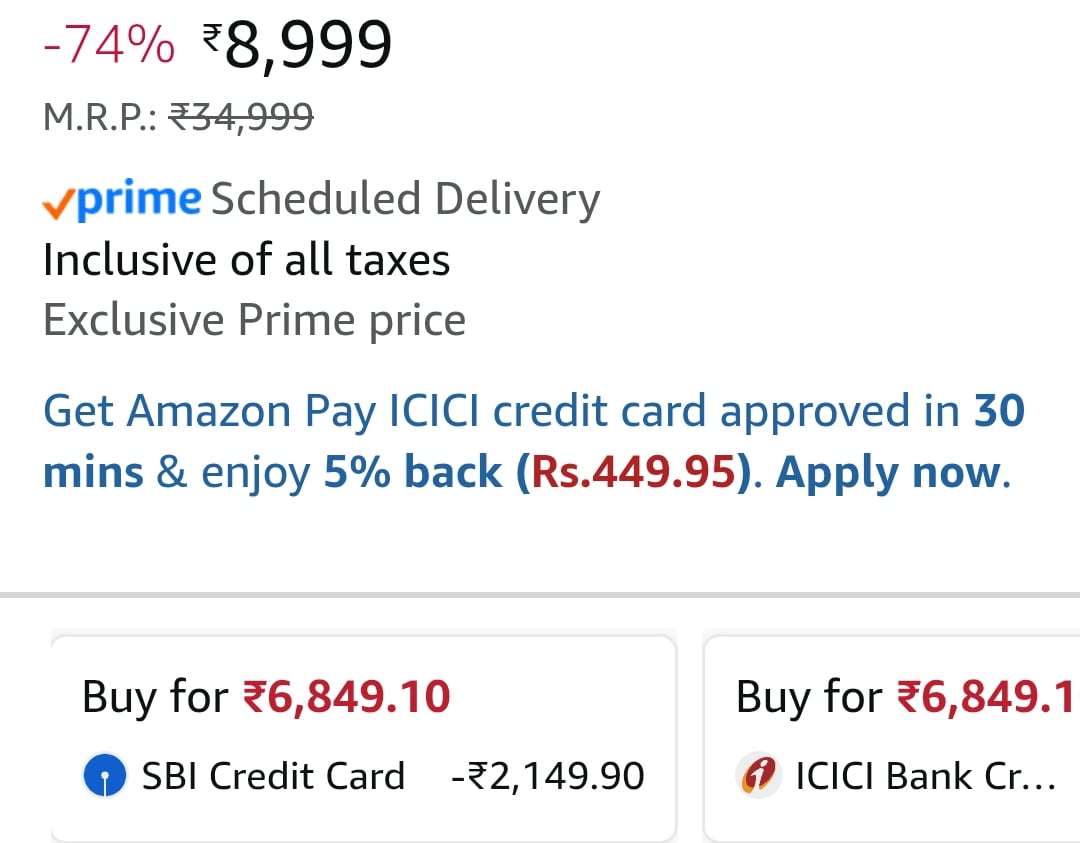The height and width of the screenshot is (843, 1080).
Task: Select the ICICI Bank Credit offer card
Action: coord(891,738)
